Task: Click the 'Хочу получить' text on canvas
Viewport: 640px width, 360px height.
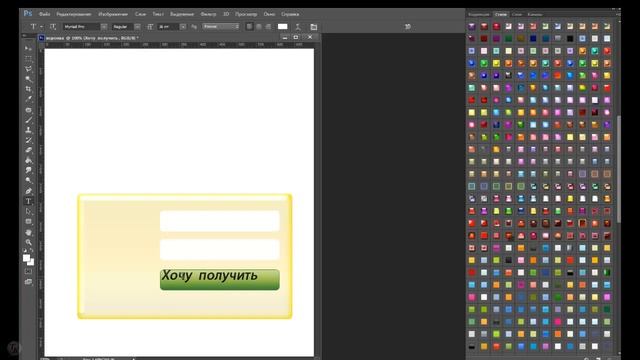Action: tap(209, 276)
